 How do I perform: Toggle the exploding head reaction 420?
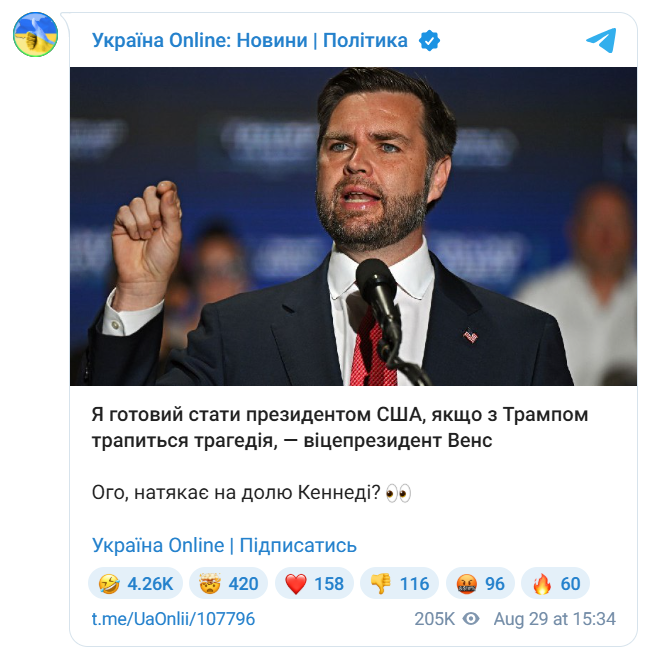point(228,583)
